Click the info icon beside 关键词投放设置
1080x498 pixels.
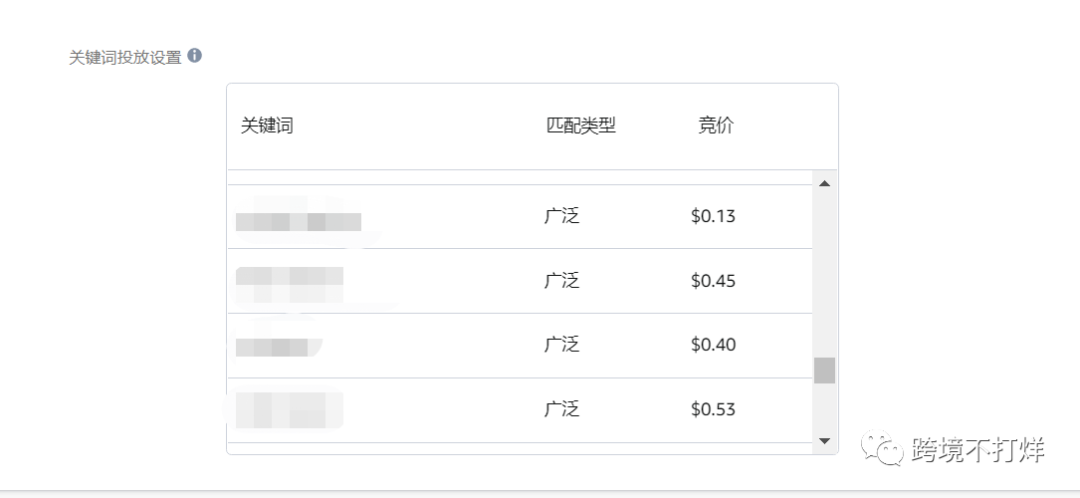195,55
